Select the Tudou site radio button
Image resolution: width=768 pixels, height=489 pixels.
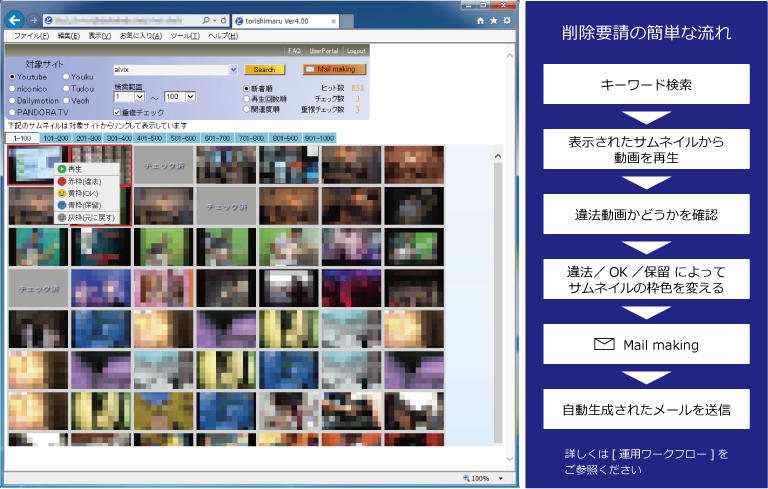[66, 89]
